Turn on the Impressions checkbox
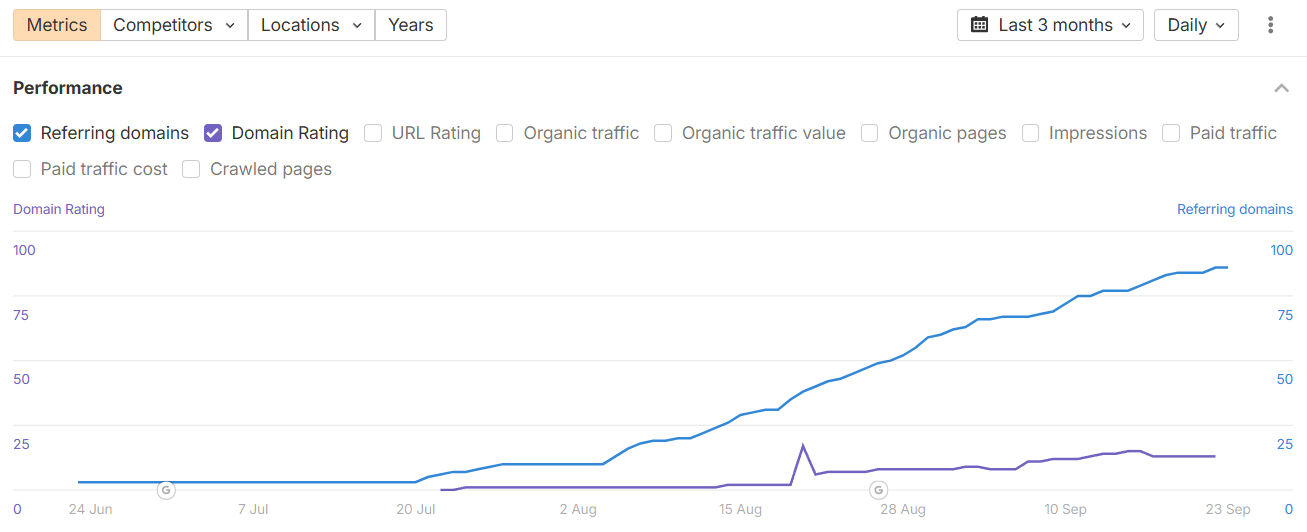Viewport: 1307px width, 532px height. click(1030, 133)
